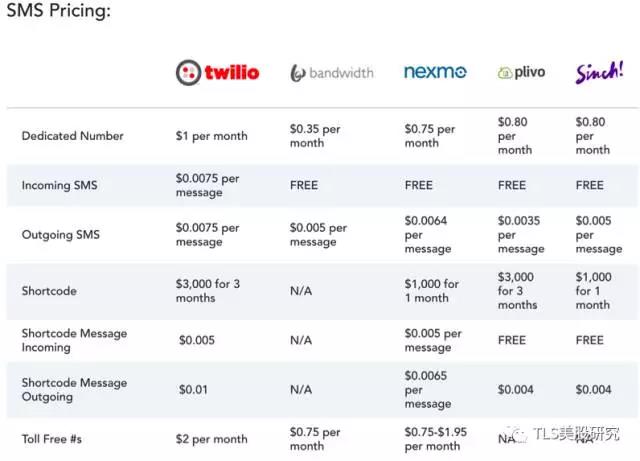This screenshot has width=640, height=461.
Task: Click the Sinch logo
Action: (599, 72)
